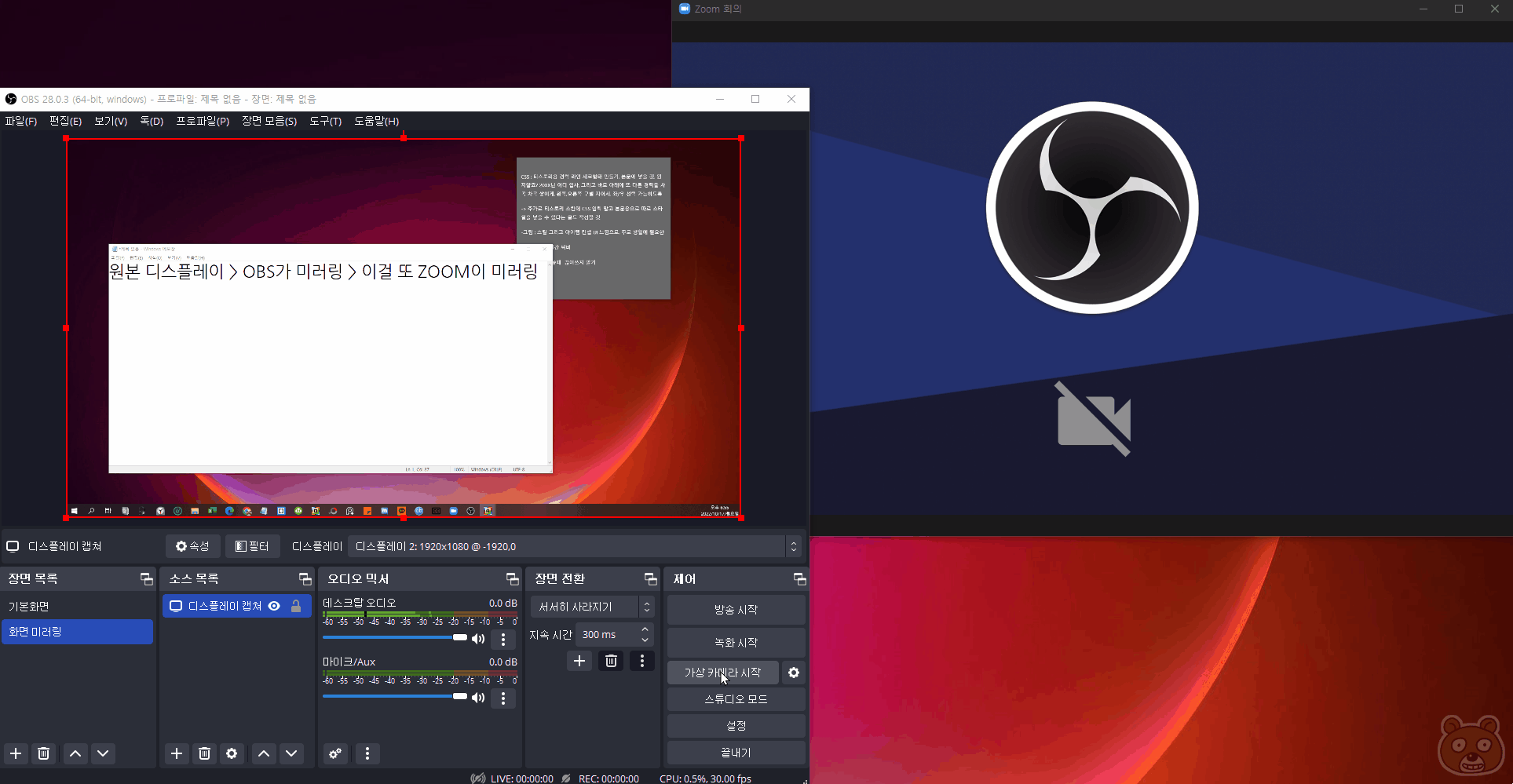Image resolution: width=1513 pixels, height=784 pixels.
Task: Expand the 서서히 사라지기 transition dropdown
Action: point(592,607)
